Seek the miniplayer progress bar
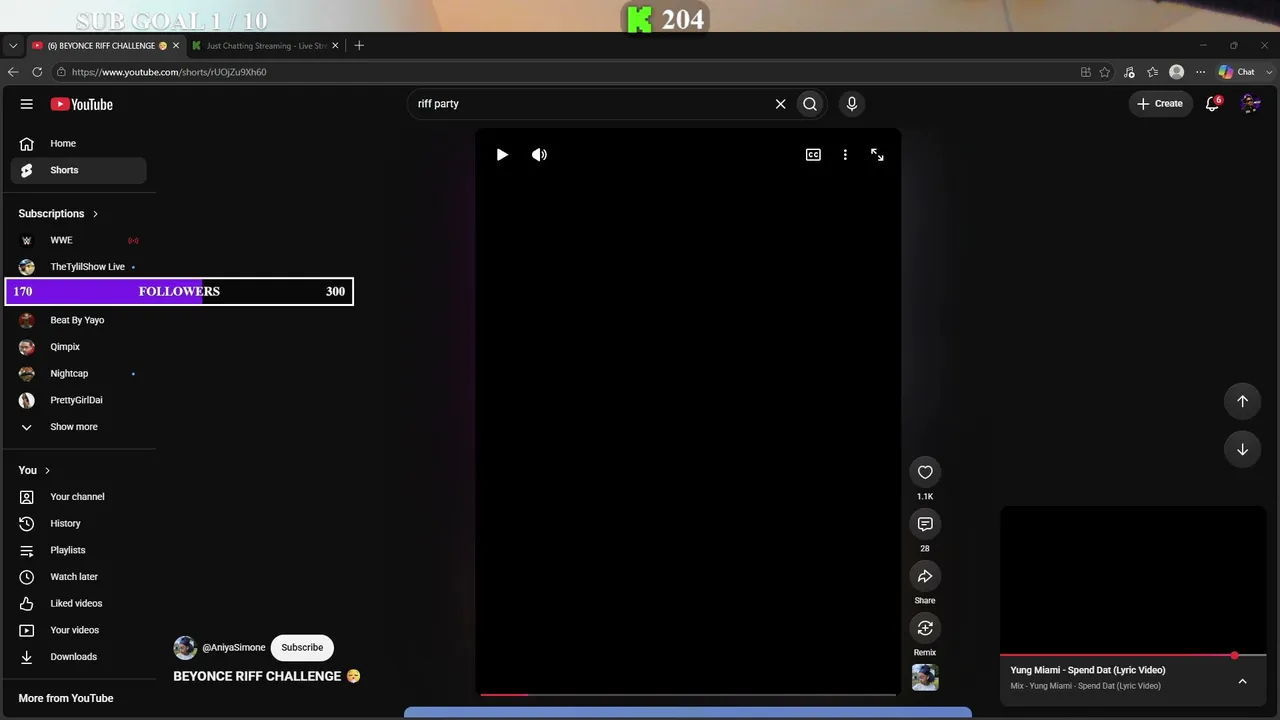Image resolution: width=1280 pixels, height=720 pixels. [x=1133, y=656]
